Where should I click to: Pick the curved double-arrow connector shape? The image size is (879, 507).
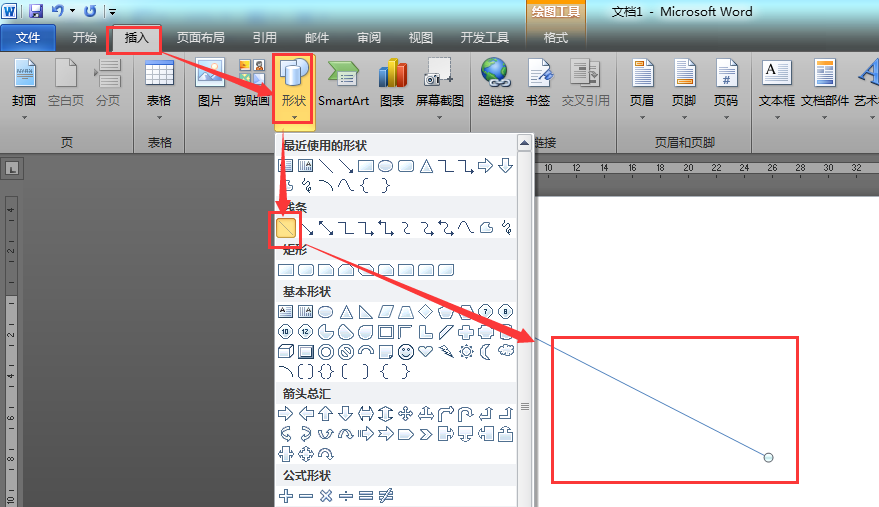pos(446,228)
